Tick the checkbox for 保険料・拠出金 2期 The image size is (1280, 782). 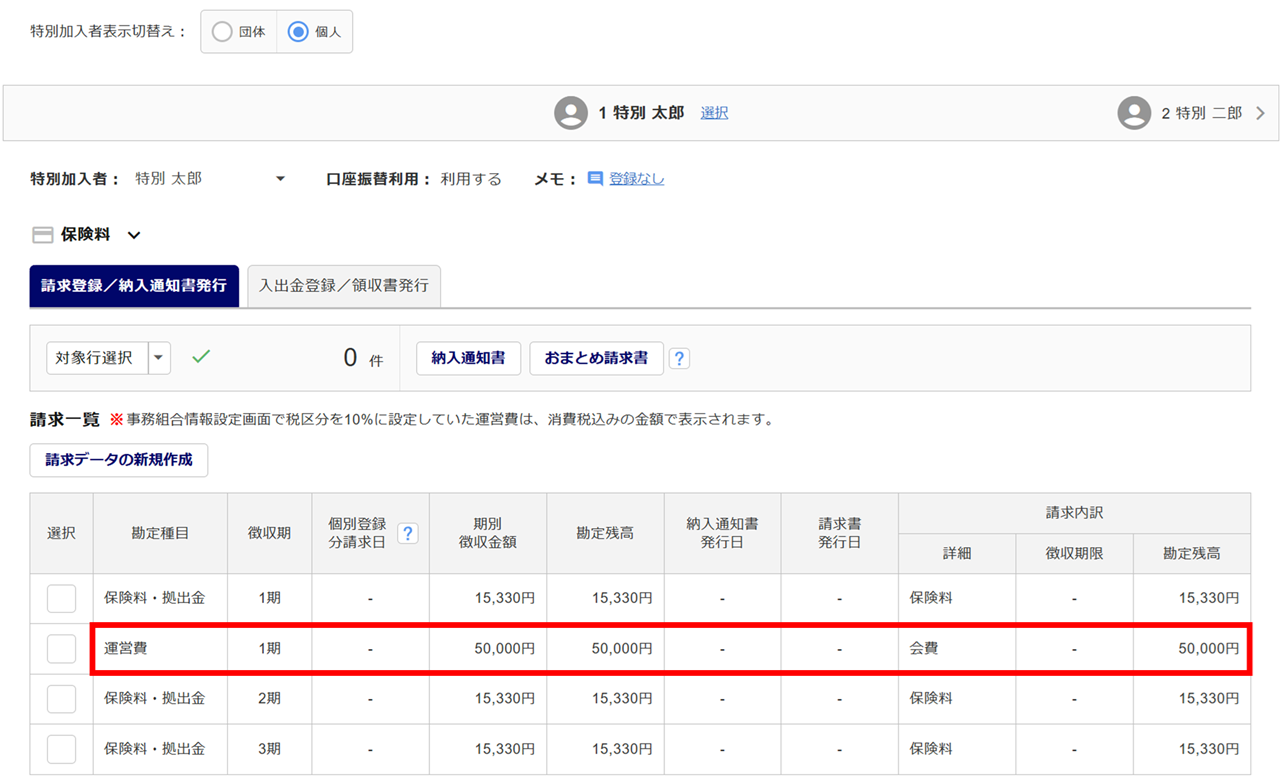point(61,699)
